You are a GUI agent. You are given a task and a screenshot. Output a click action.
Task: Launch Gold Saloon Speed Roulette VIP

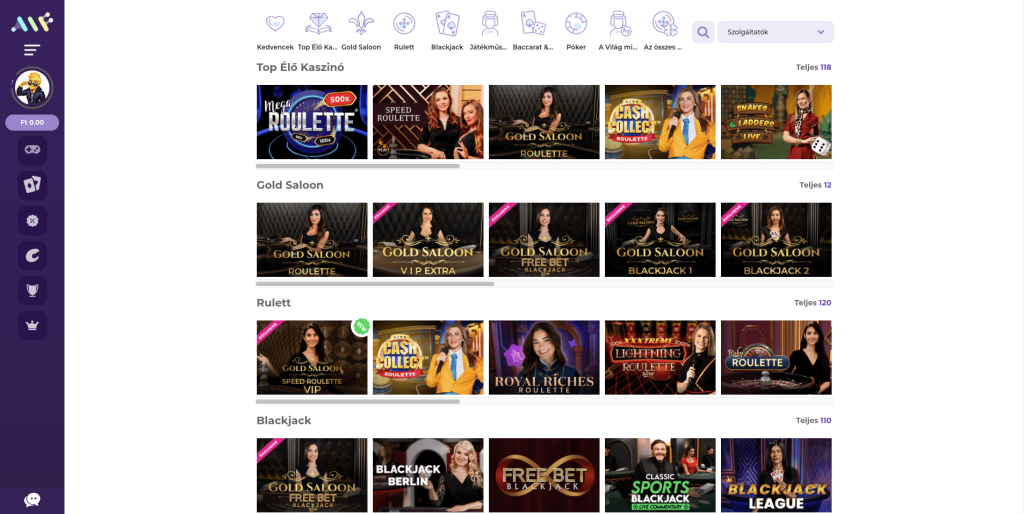312,357
